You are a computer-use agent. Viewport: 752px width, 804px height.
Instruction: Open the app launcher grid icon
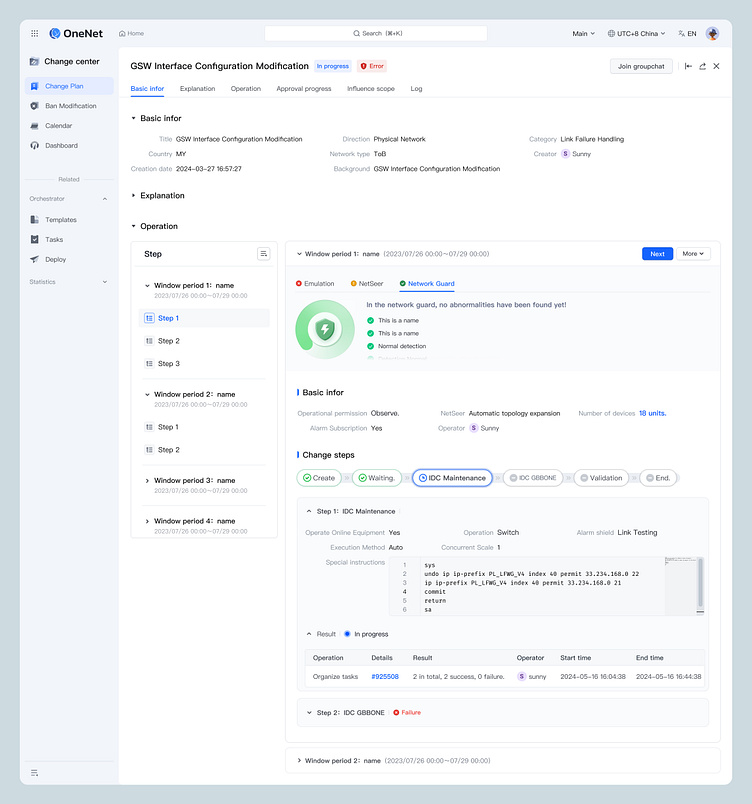click(34, 33)
